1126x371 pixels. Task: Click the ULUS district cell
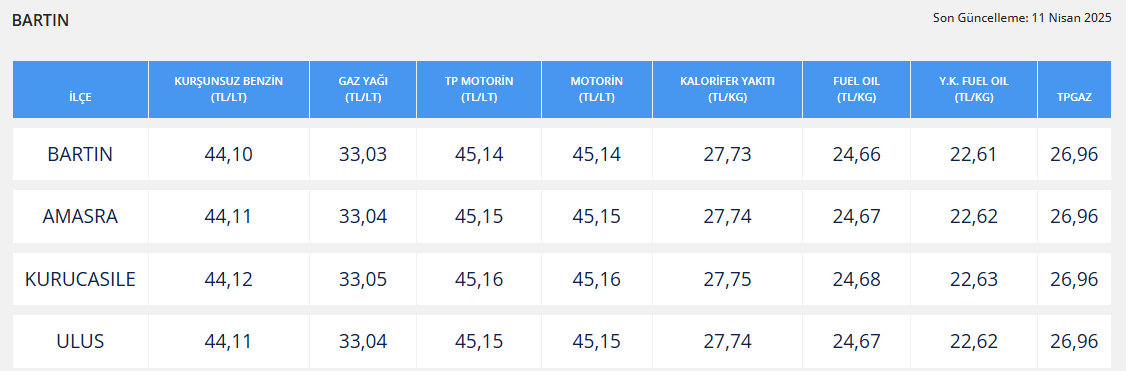80,342
